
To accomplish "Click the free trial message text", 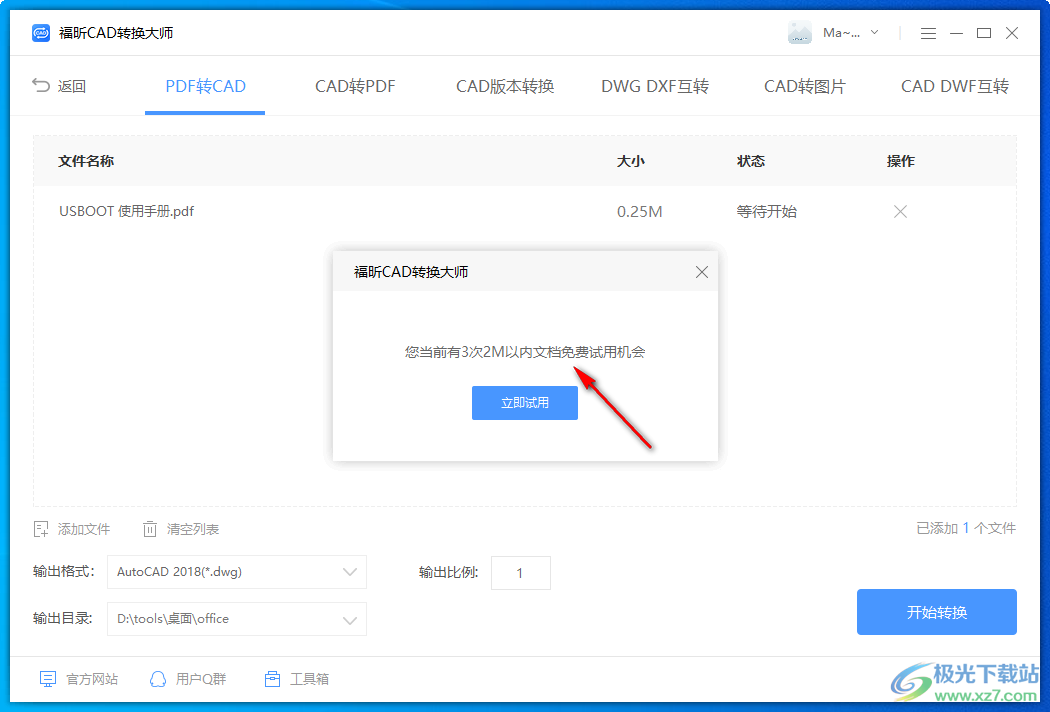I will pyautogui.click(x=525, y=352).
